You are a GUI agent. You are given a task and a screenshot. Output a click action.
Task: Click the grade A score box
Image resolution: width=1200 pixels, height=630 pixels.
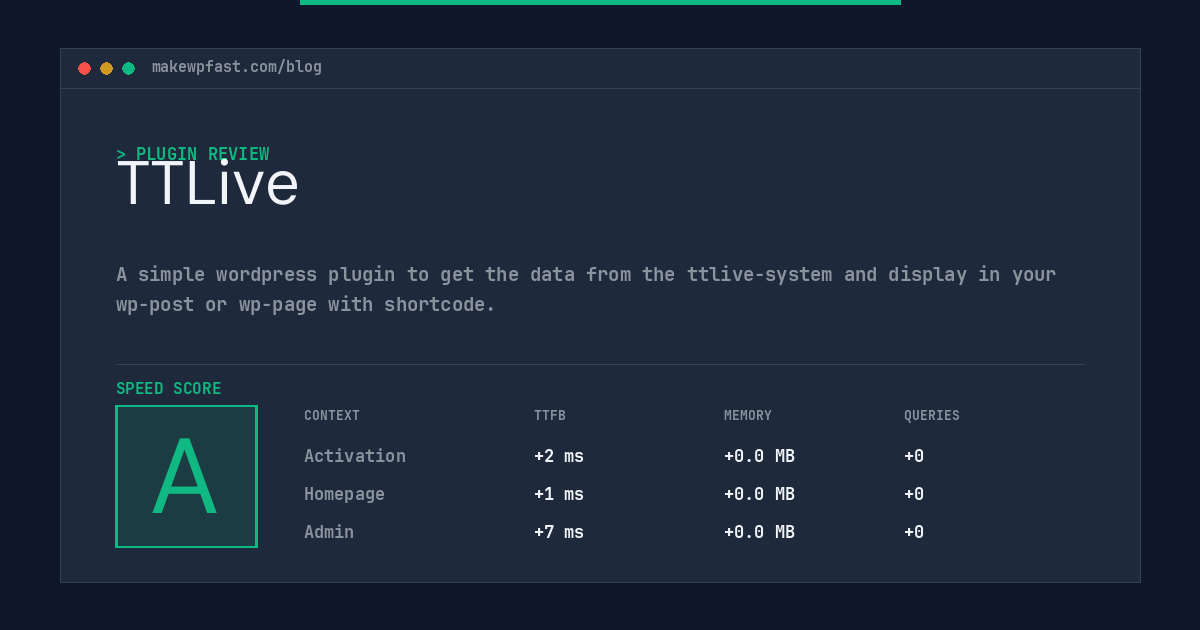click(186, 476)
